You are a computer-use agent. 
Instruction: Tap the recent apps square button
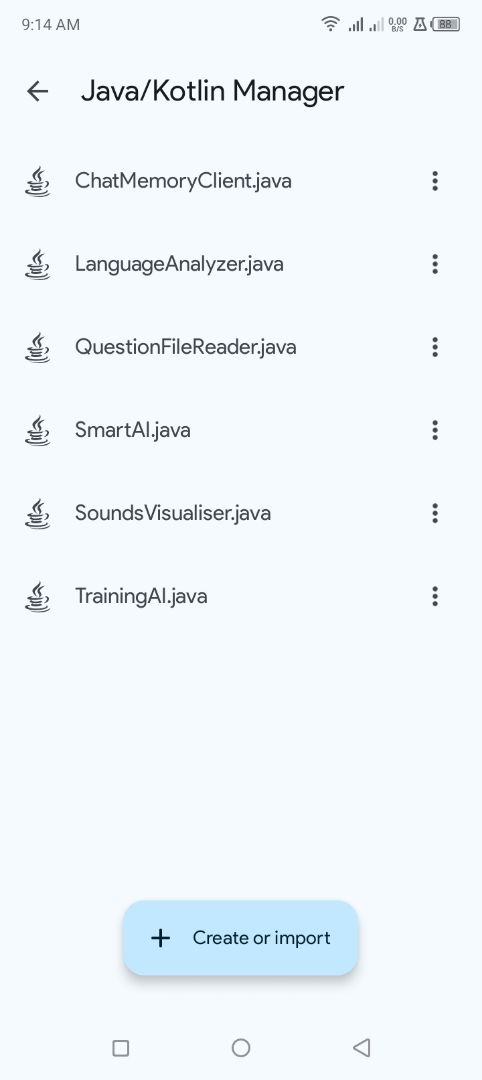pos(120,1048)
